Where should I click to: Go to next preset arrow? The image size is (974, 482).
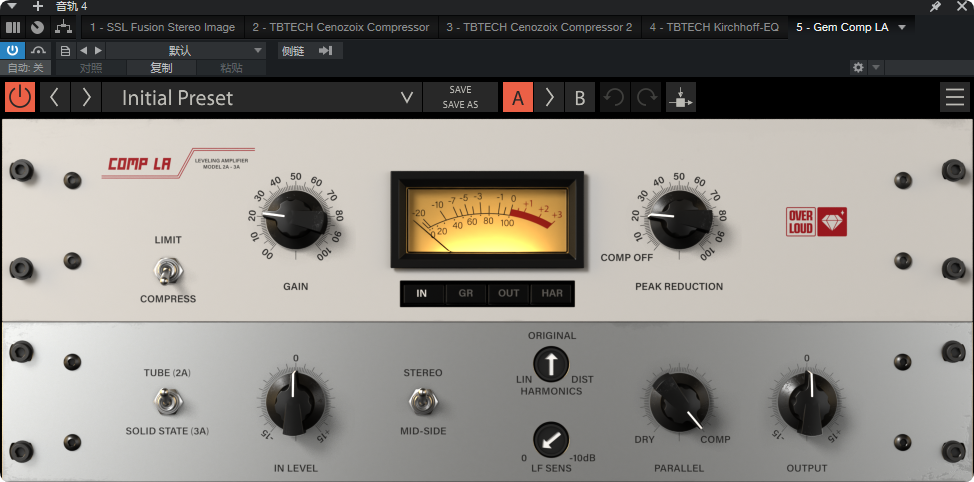pos(86,98)
